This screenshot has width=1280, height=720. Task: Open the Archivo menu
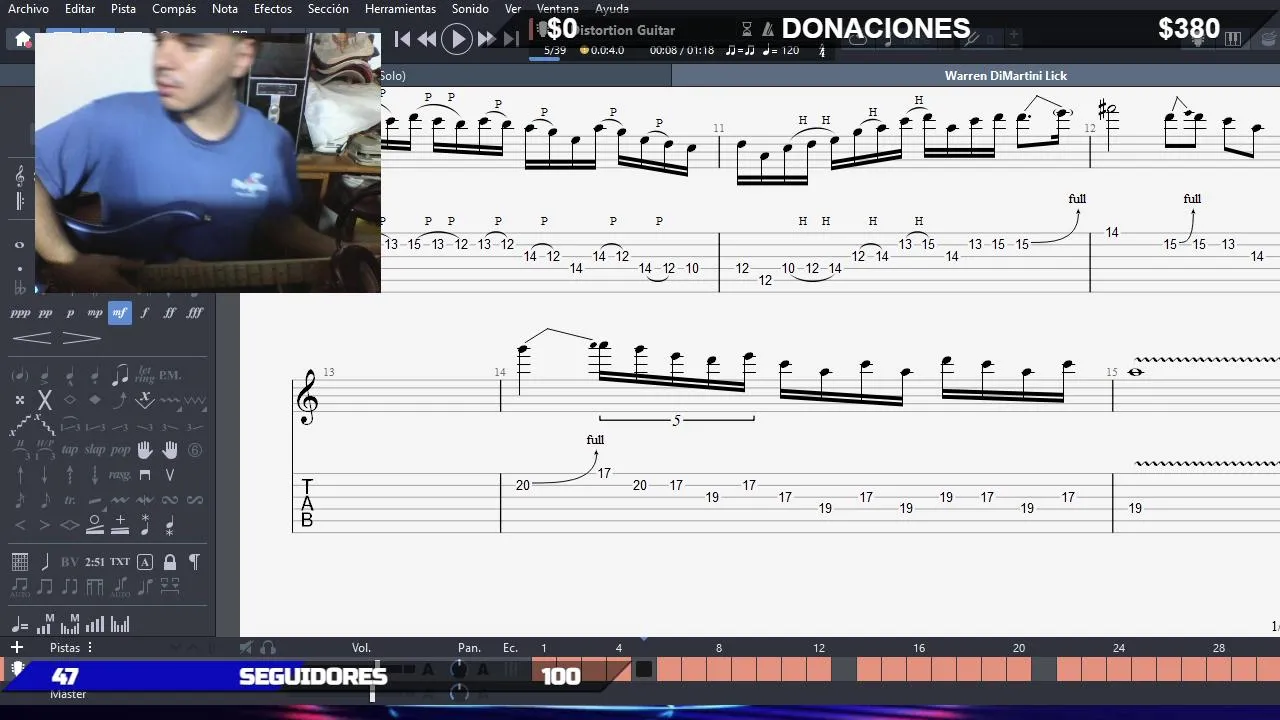(x=28, y=9)
